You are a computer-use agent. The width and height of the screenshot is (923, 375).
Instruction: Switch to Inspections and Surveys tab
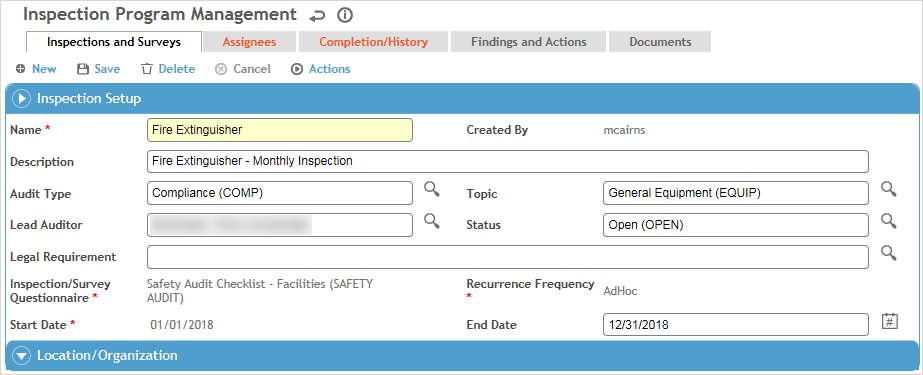click(114, 42)
